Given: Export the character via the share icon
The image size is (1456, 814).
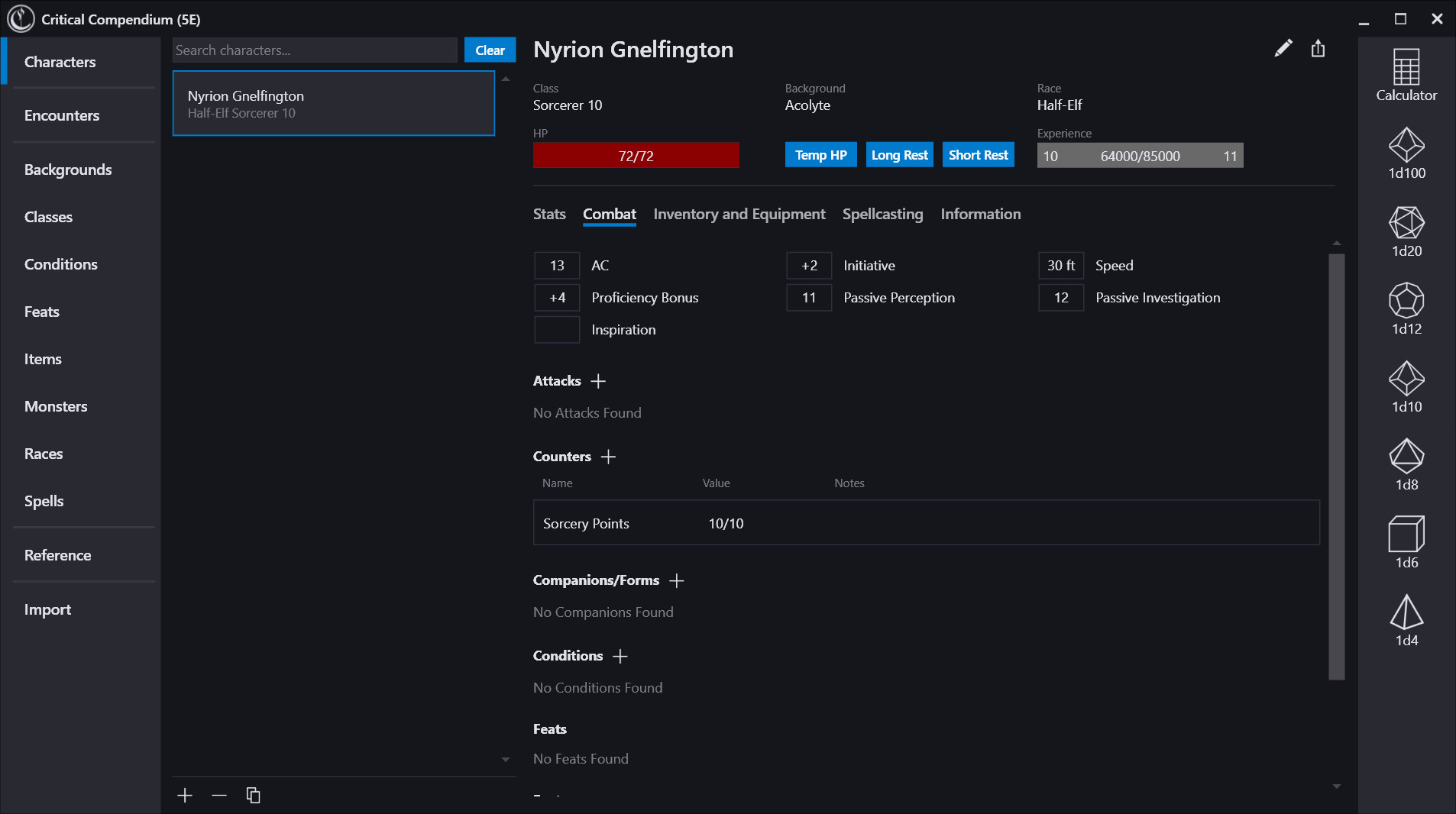Looking at the screenshot, I should [x=1317, y=48].
